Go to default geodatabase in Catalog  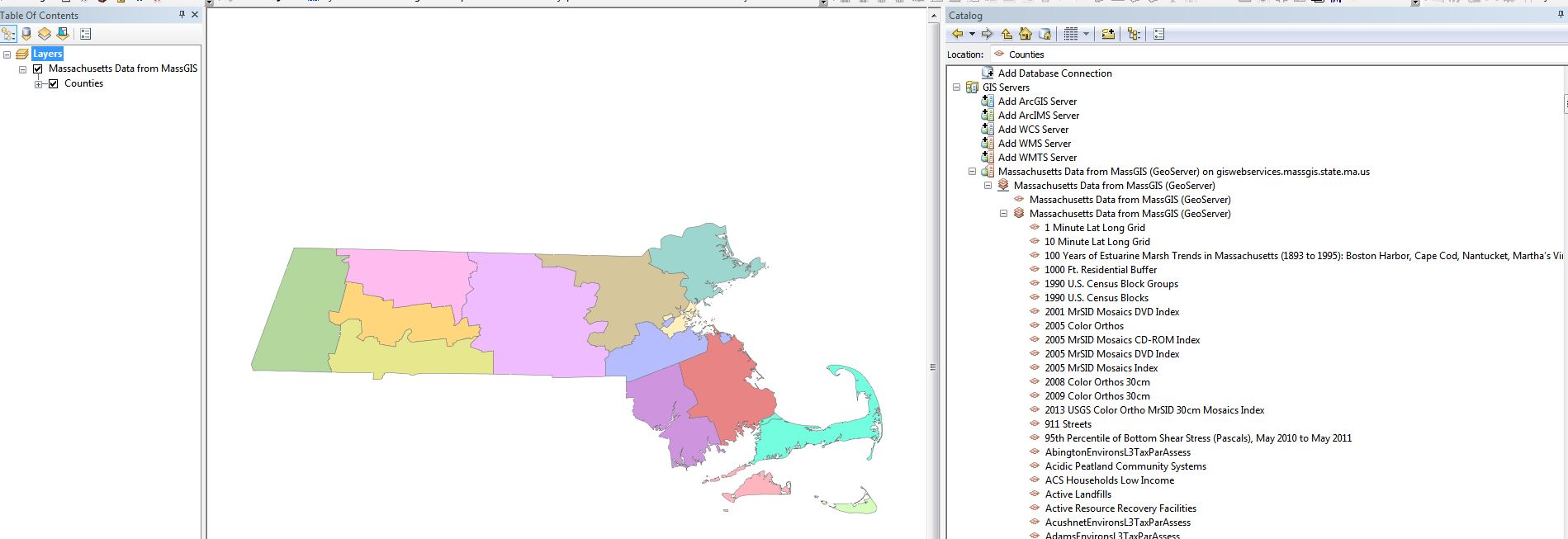point(1045,34)
